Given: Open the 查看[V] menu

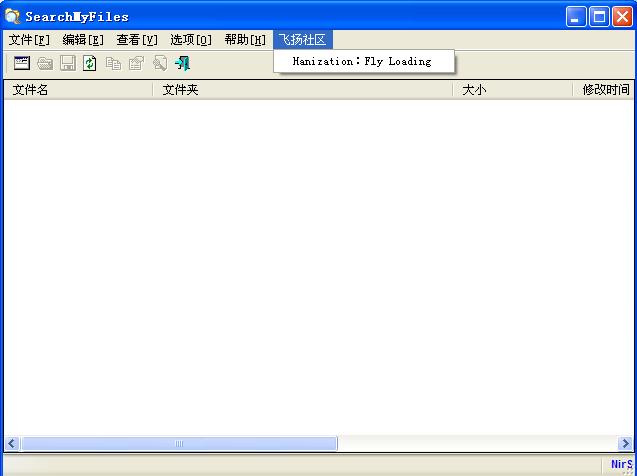Looking at the screenshot, I should pos(137,40).
